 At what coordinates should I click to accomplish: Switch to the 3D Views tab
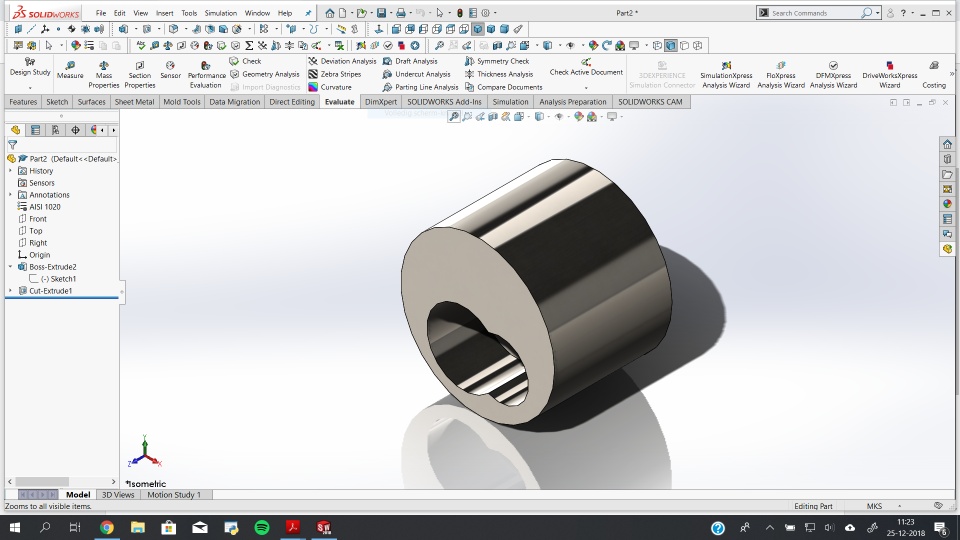[118, 495]
